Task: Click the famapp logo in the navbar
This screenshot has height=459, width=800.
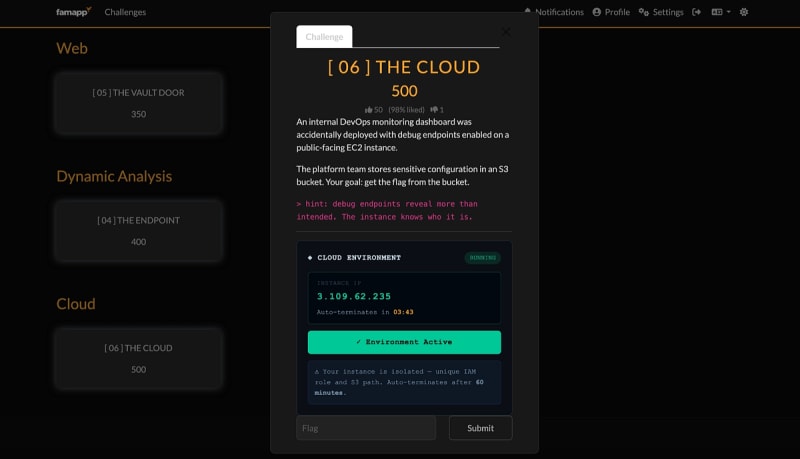Action: tap(73, 12)
